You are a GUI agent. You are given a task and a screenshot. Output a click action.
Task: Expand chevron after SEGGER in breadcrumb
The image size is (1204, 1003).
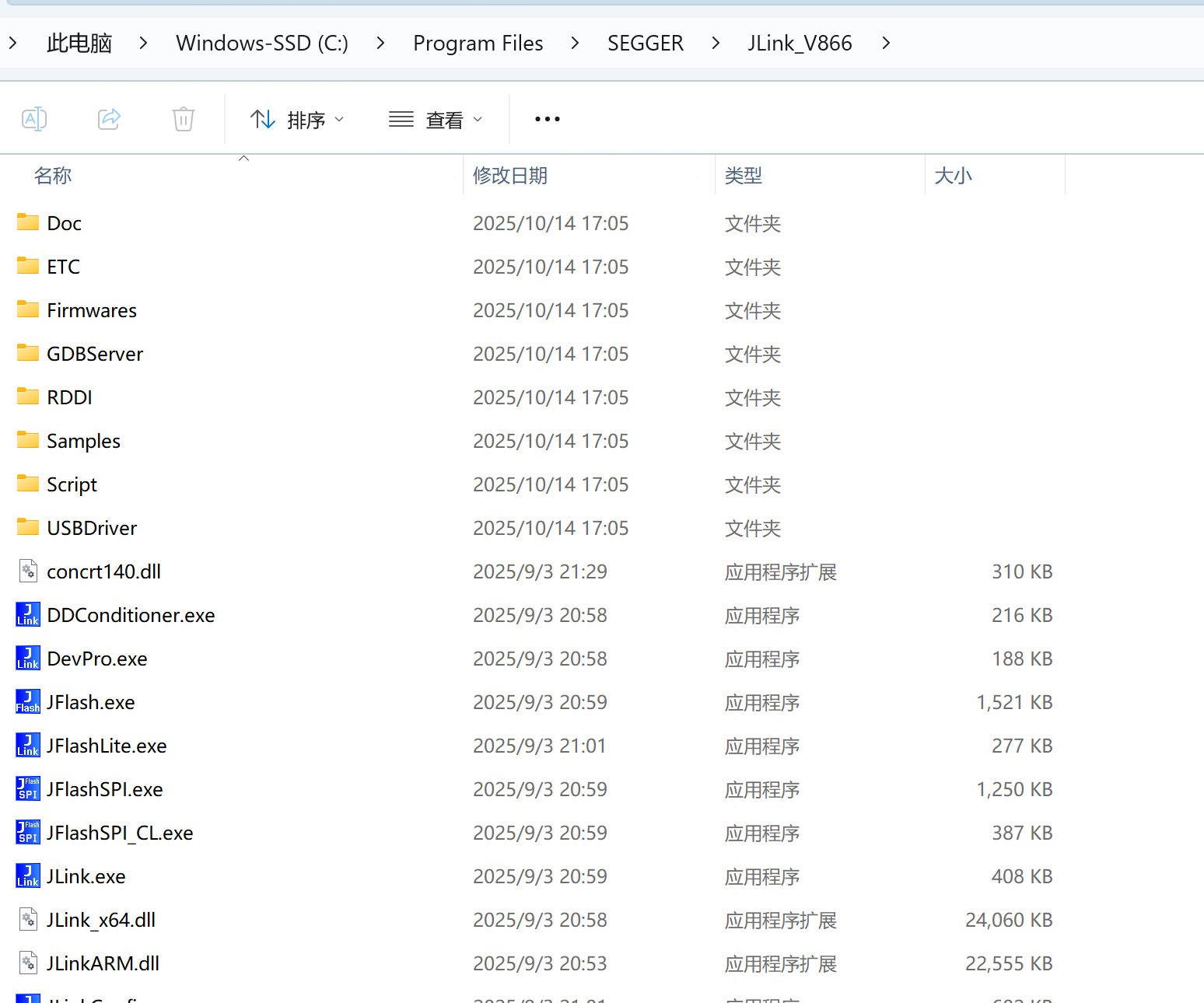click(716, 44)
